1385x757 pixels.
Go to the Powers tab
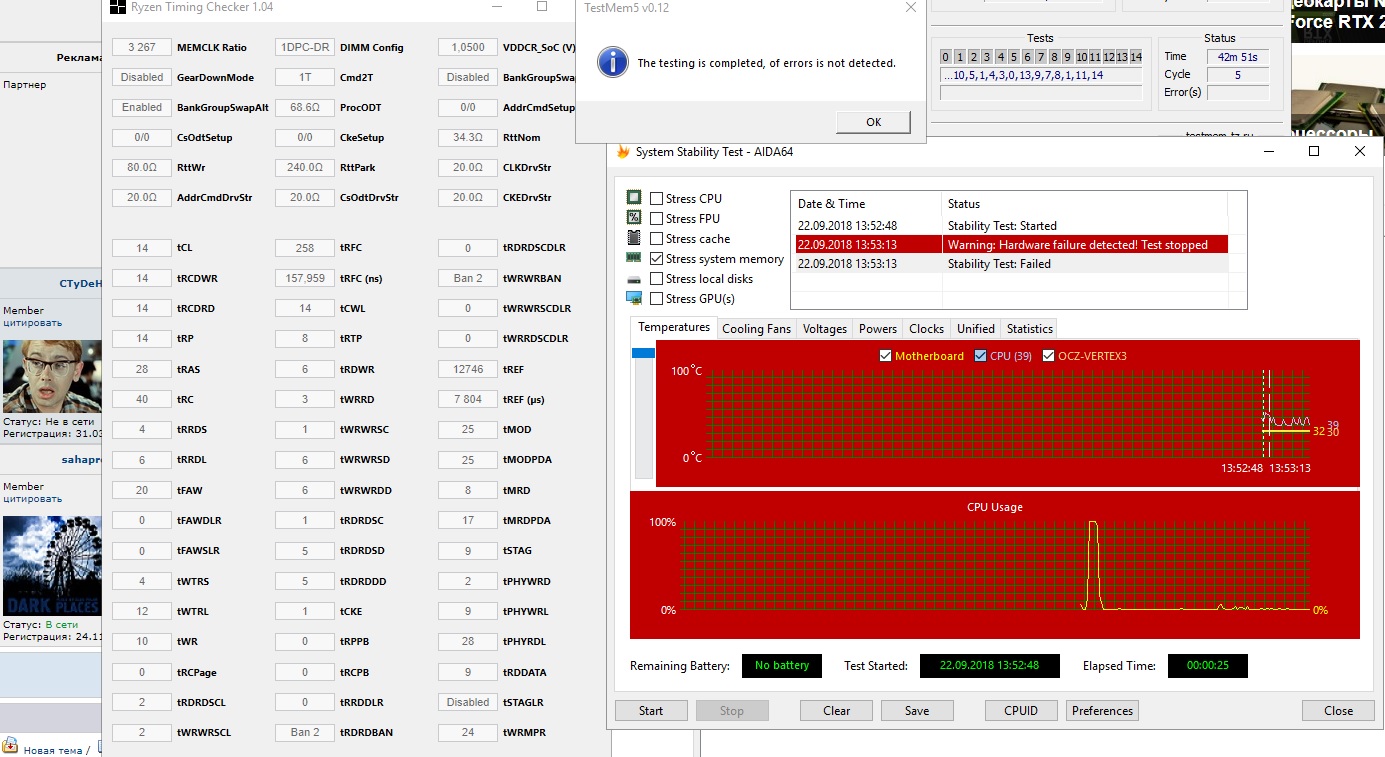pyautogui.click(x=878, y=328)
